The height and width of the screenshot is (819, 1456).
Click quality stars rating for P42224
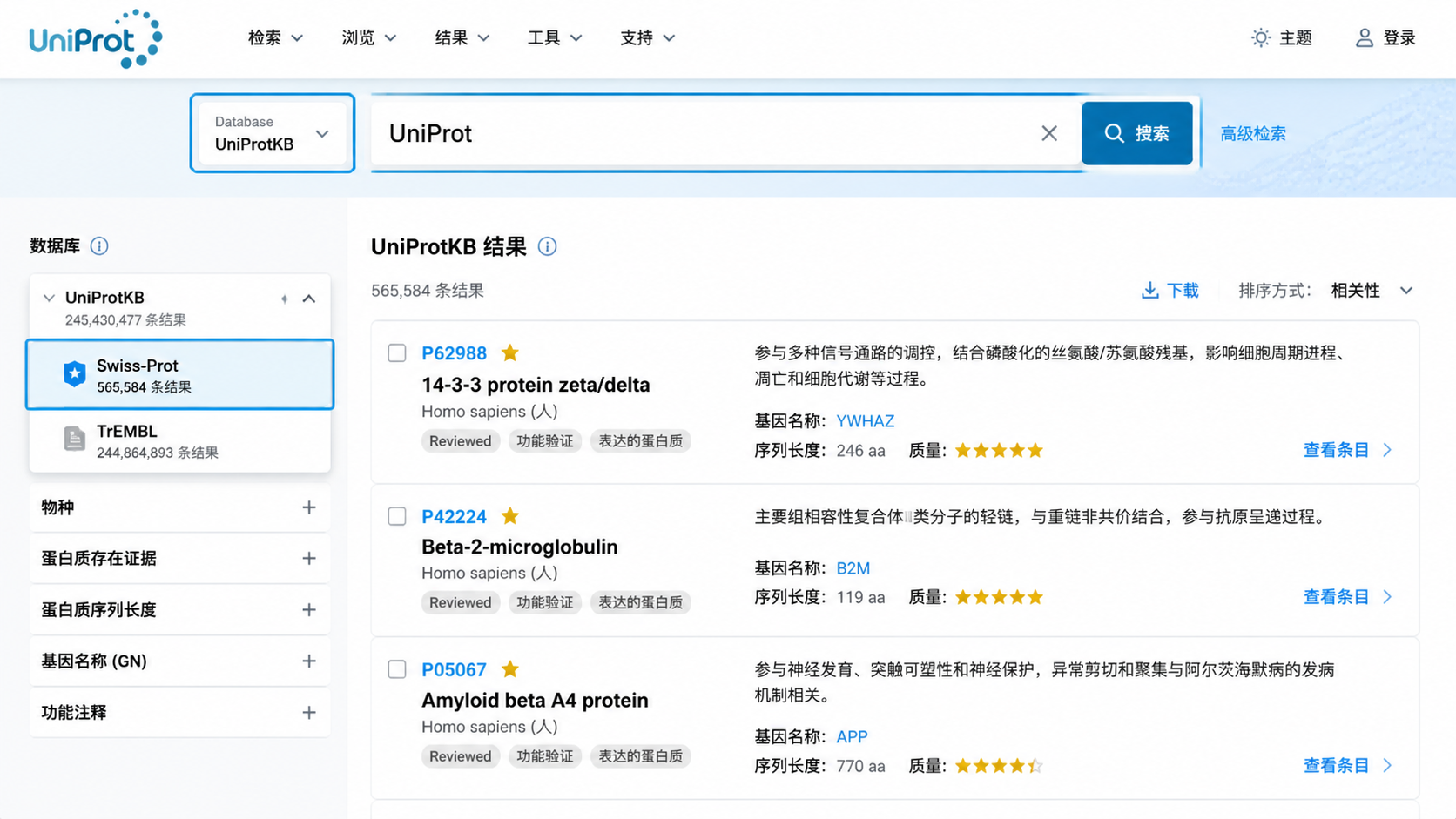click(x=999, y=597)
